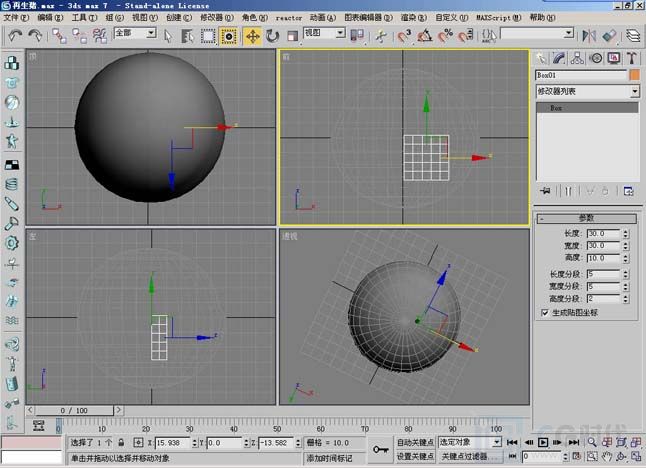Open the 工具 menu

tap(84, 18)
